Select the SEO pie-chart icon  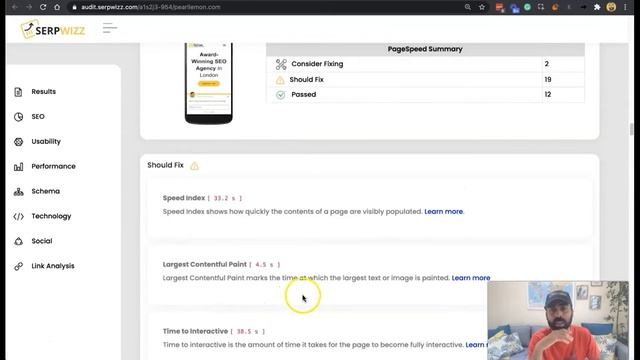point(18,117)
